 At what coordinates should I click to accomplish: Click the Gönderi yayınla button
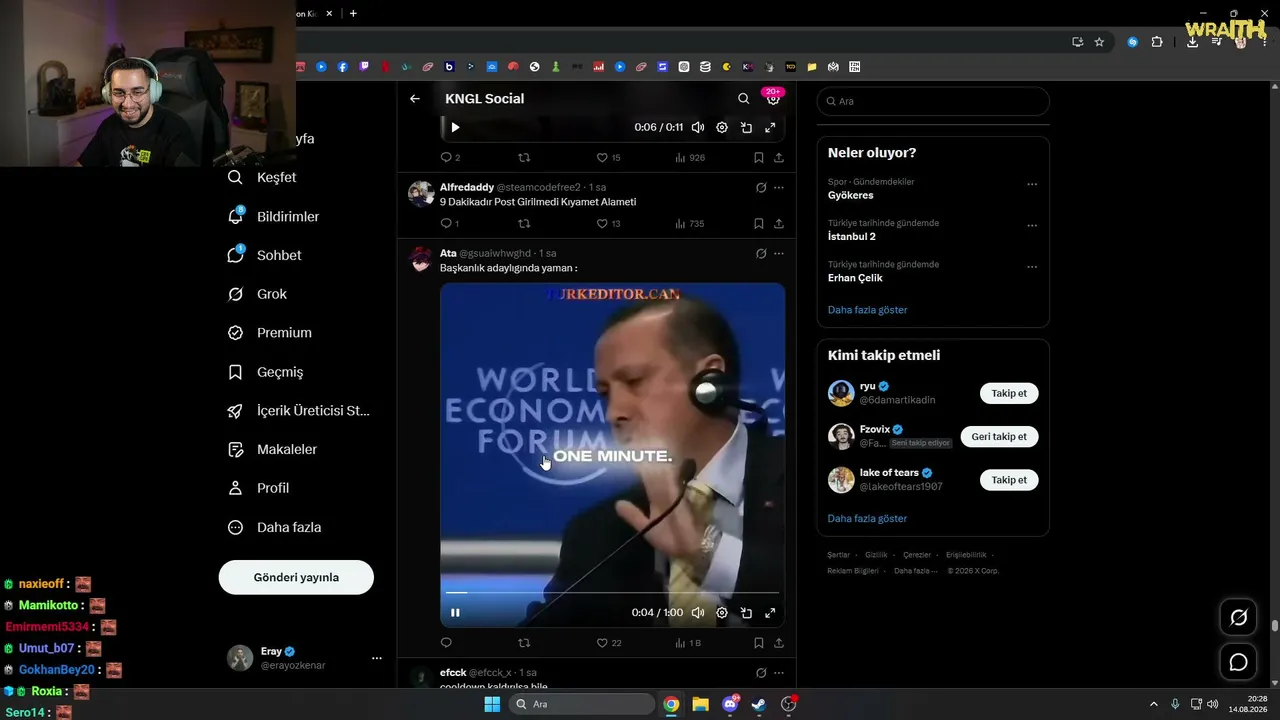(x=296, y=577)
